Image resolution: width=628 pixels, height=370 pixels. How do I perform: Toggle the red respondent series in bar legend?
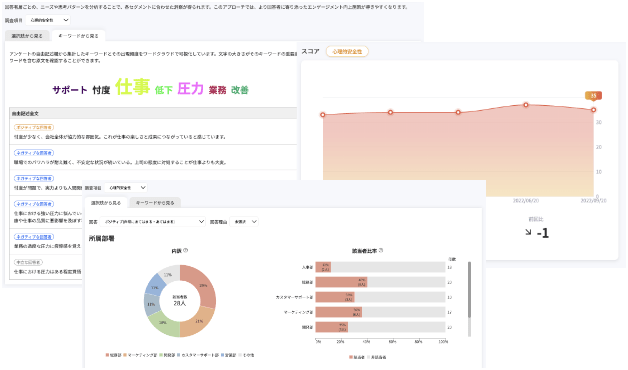357,357
